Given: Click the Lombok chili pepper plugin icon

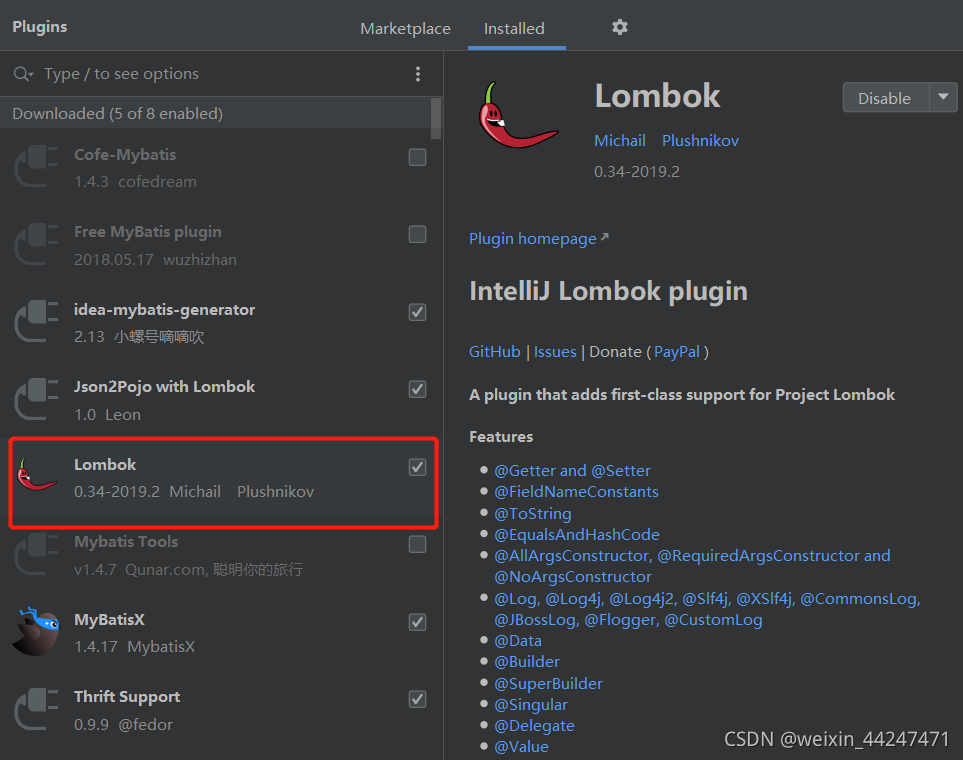Looking at the screenshot, I should [x=36, y=475].
